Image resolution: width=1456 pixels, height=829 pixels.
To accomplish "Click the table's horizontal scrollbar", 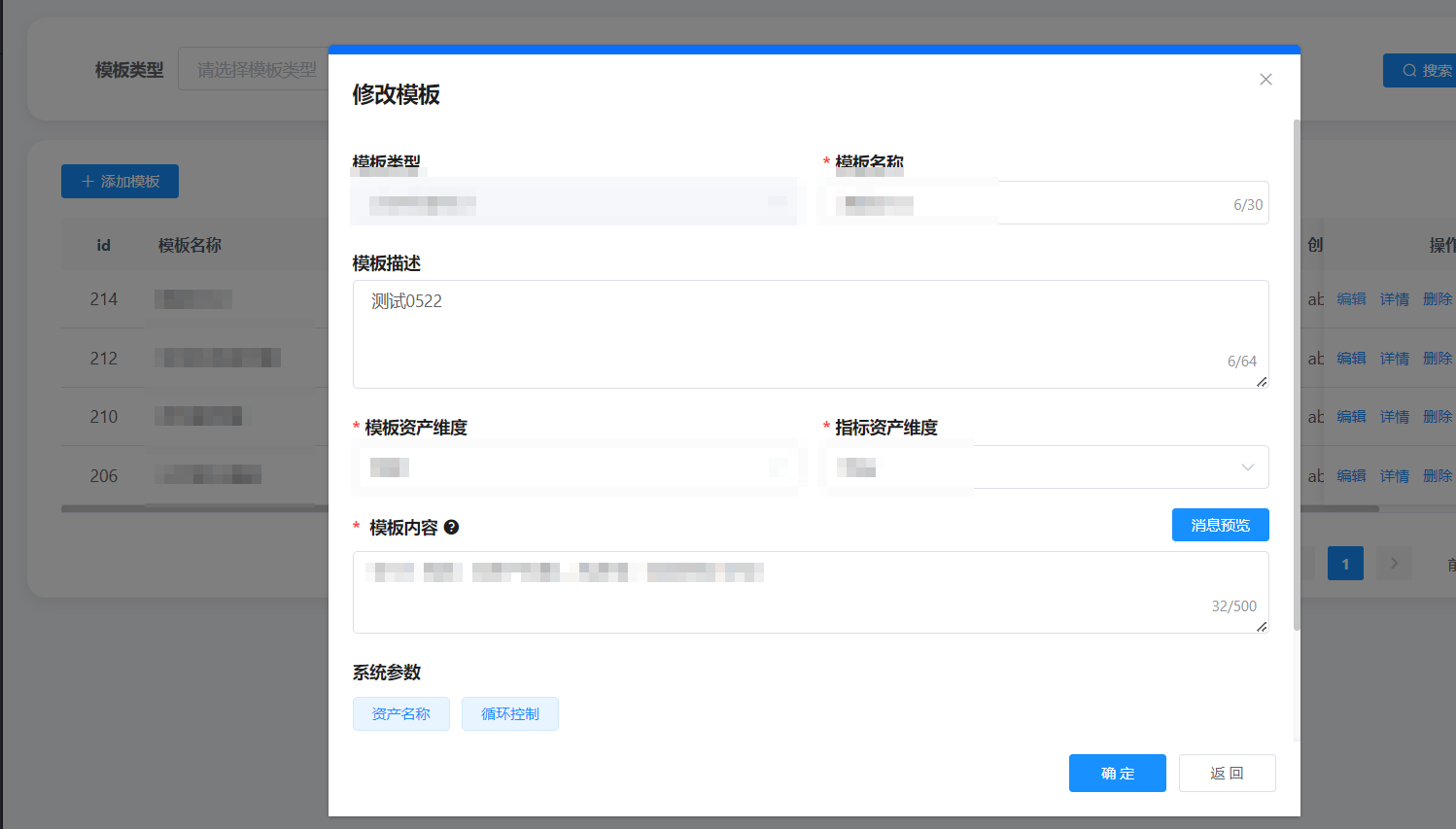I will pos(719,508).
